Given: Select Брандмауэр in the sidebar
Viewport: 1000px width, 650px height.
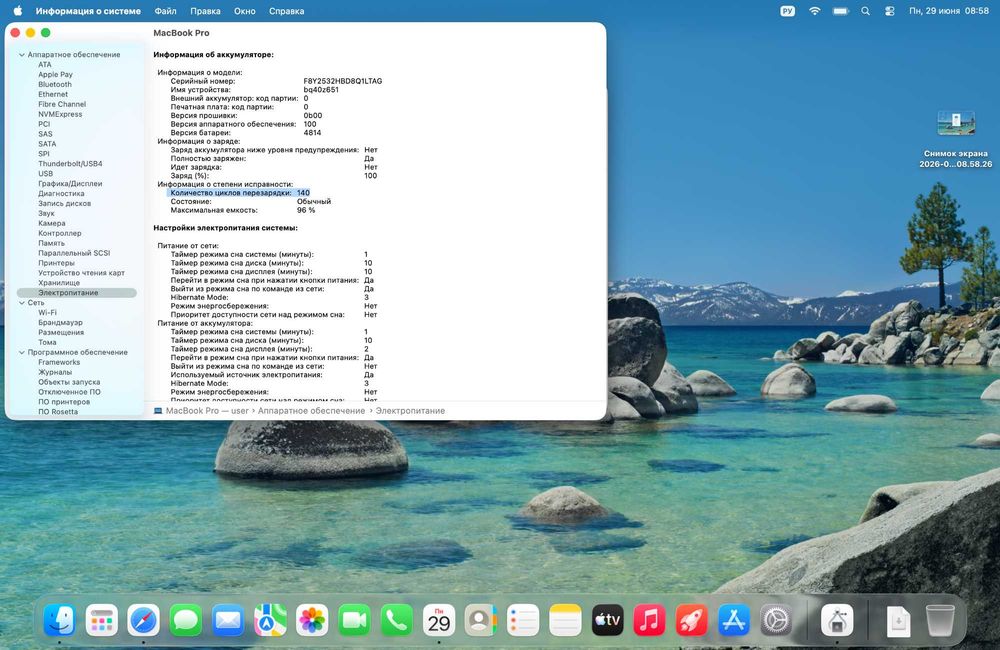Looking at the screenshot, I should tap(61, 323).
